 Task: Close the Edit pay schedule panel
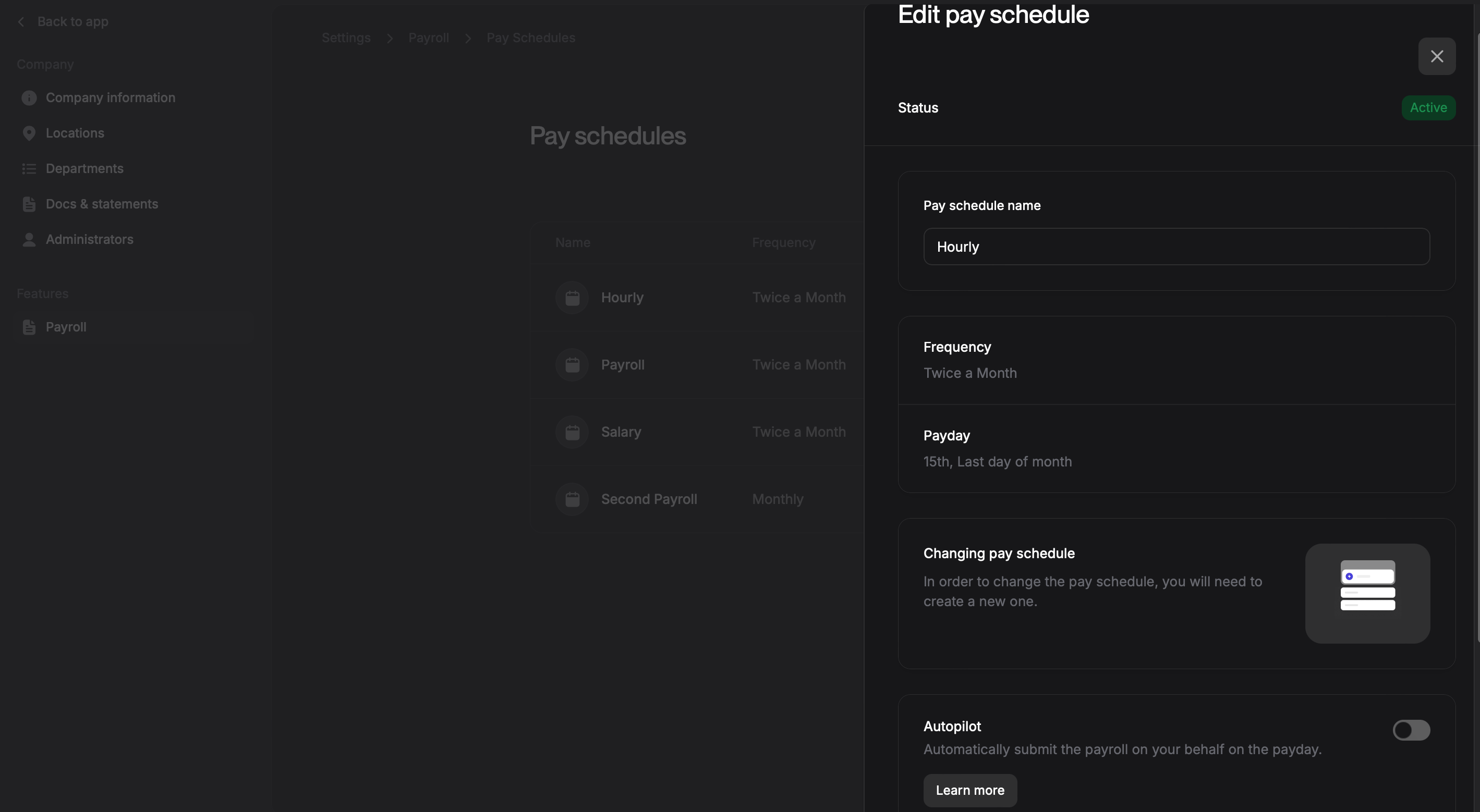(1436, 56)
